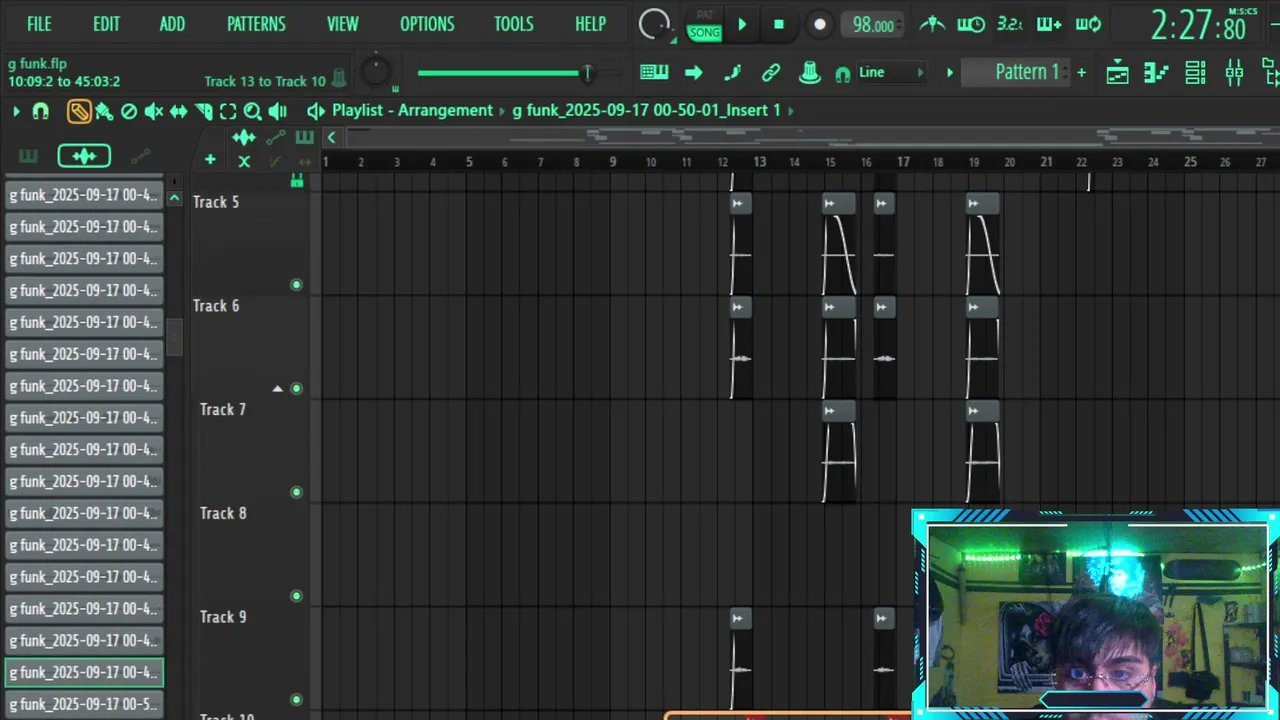The image size is (1280, 720).
Task: Open the Piano roll view icon
Action: coord(1156,72)
